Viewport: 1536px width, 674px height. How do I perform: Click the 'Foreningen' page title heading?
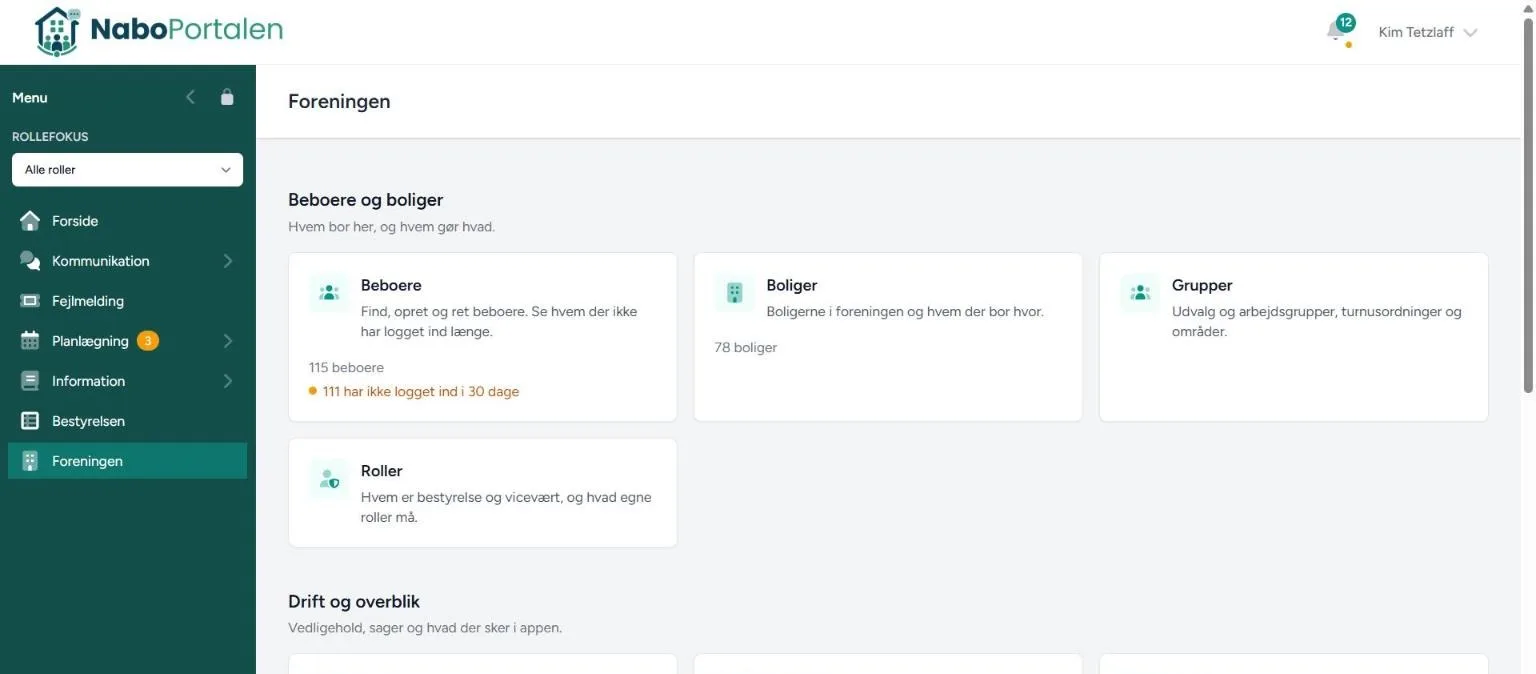point(339,101)
